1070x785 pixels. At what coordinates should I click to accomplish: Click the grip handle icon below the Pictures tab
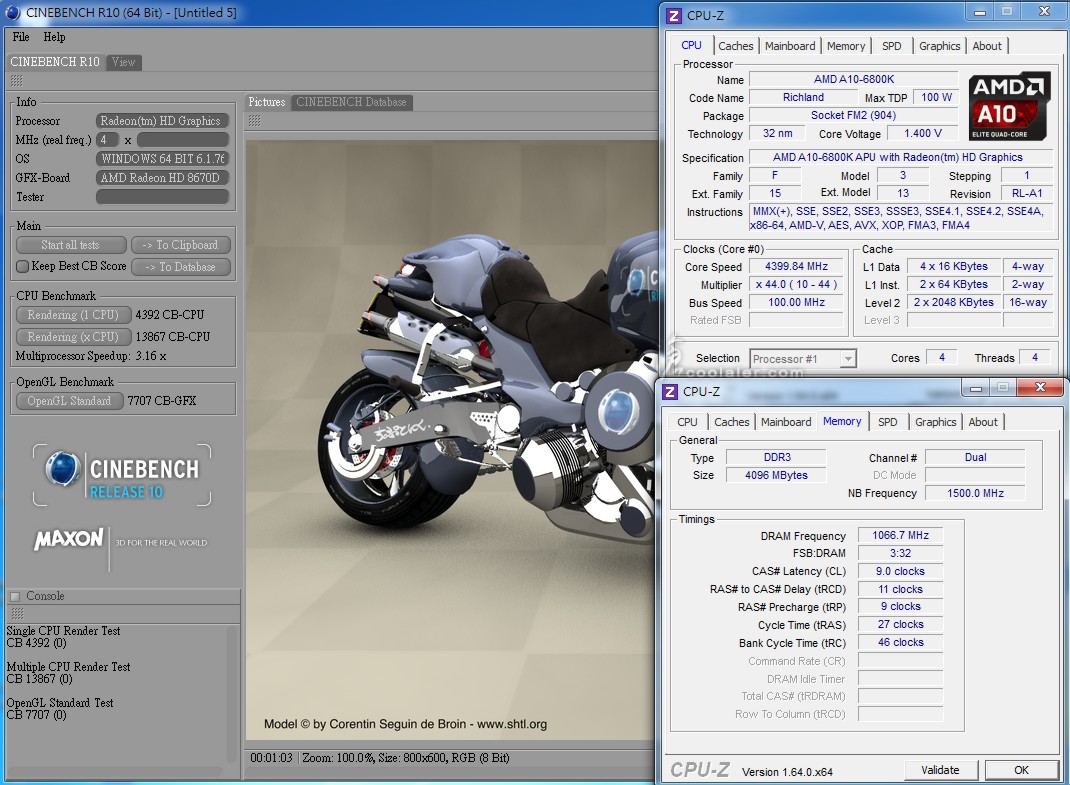254,120
